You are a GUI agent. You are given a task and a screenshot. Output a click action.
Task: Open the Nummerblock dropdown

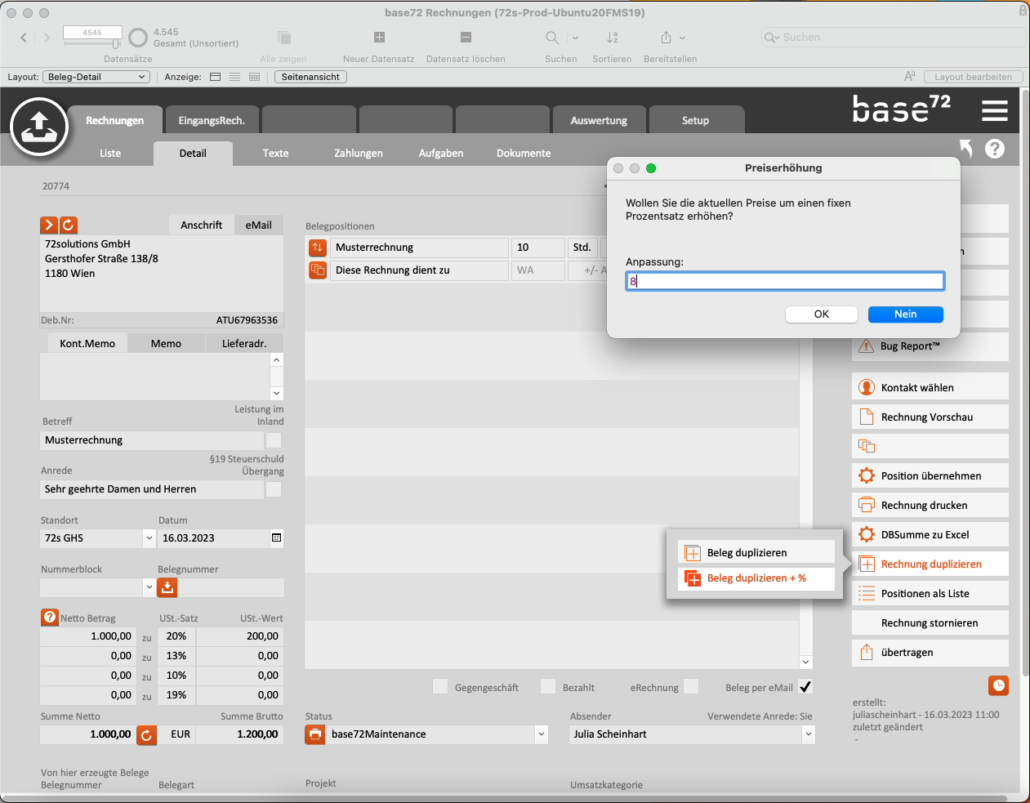(149, 587)
